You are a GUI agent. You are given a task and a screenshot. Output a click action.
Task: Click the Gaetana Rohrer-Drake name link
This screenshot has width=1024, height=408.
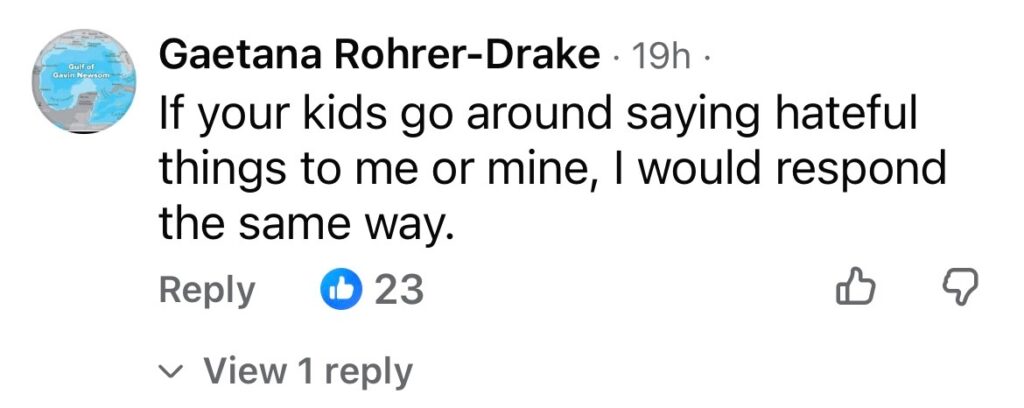(x=380, y=57)
